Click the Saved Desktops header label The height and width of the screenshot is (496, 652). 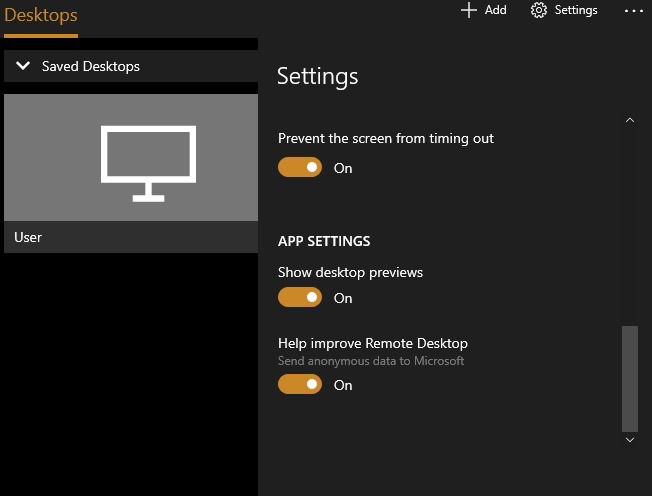pyautogui.click(x=91, y=66)
